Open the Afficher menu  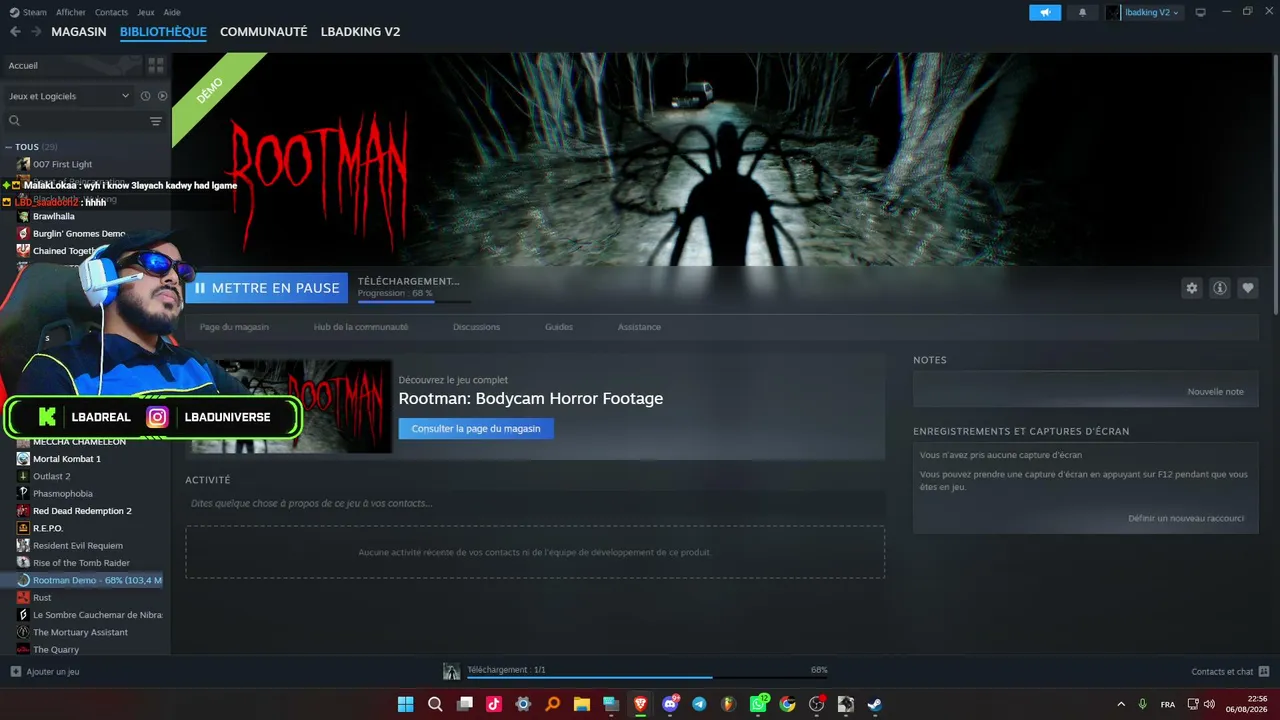coord(71,12)
